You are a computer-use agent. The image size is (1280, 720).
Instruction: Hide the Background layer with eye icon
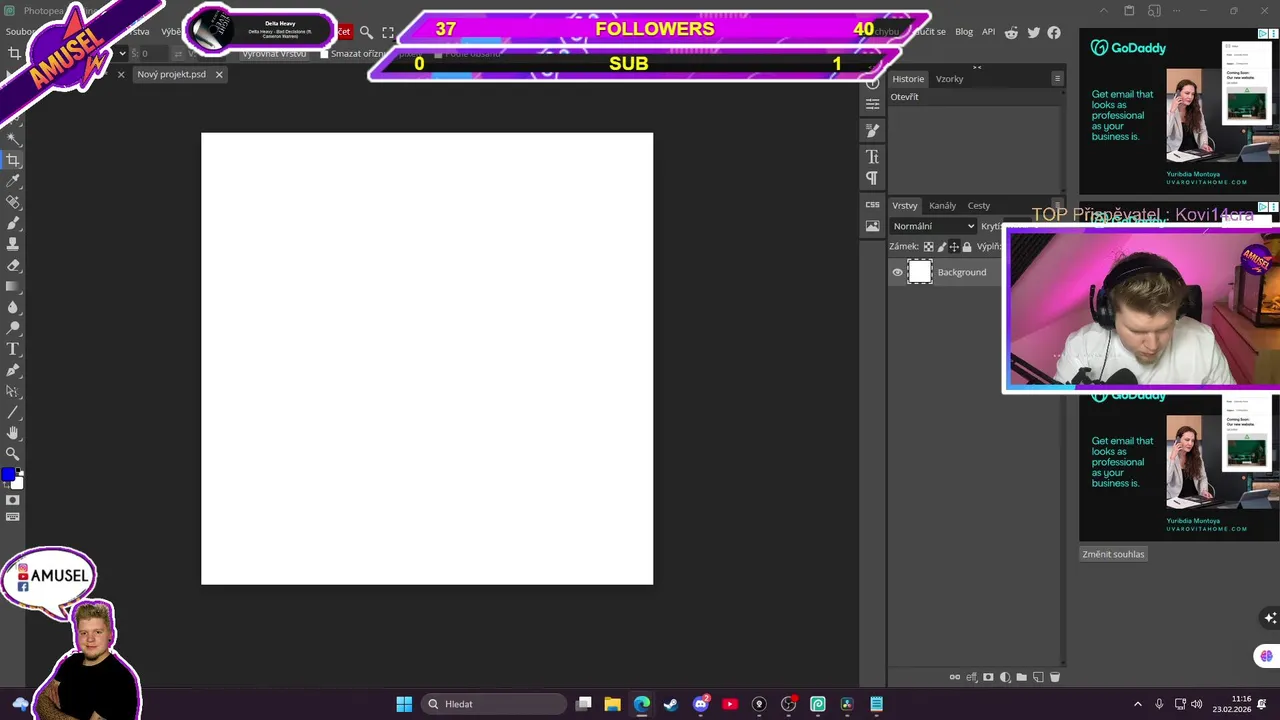click(897, 272)
